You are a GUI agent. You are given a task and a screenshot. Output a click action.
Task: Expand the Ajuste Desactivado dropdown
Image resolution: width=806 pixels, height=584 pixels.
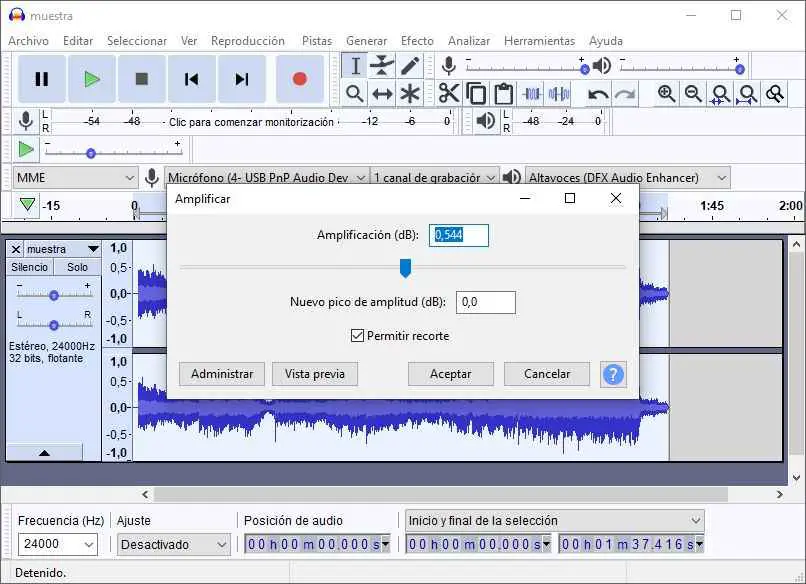[174, 545]
